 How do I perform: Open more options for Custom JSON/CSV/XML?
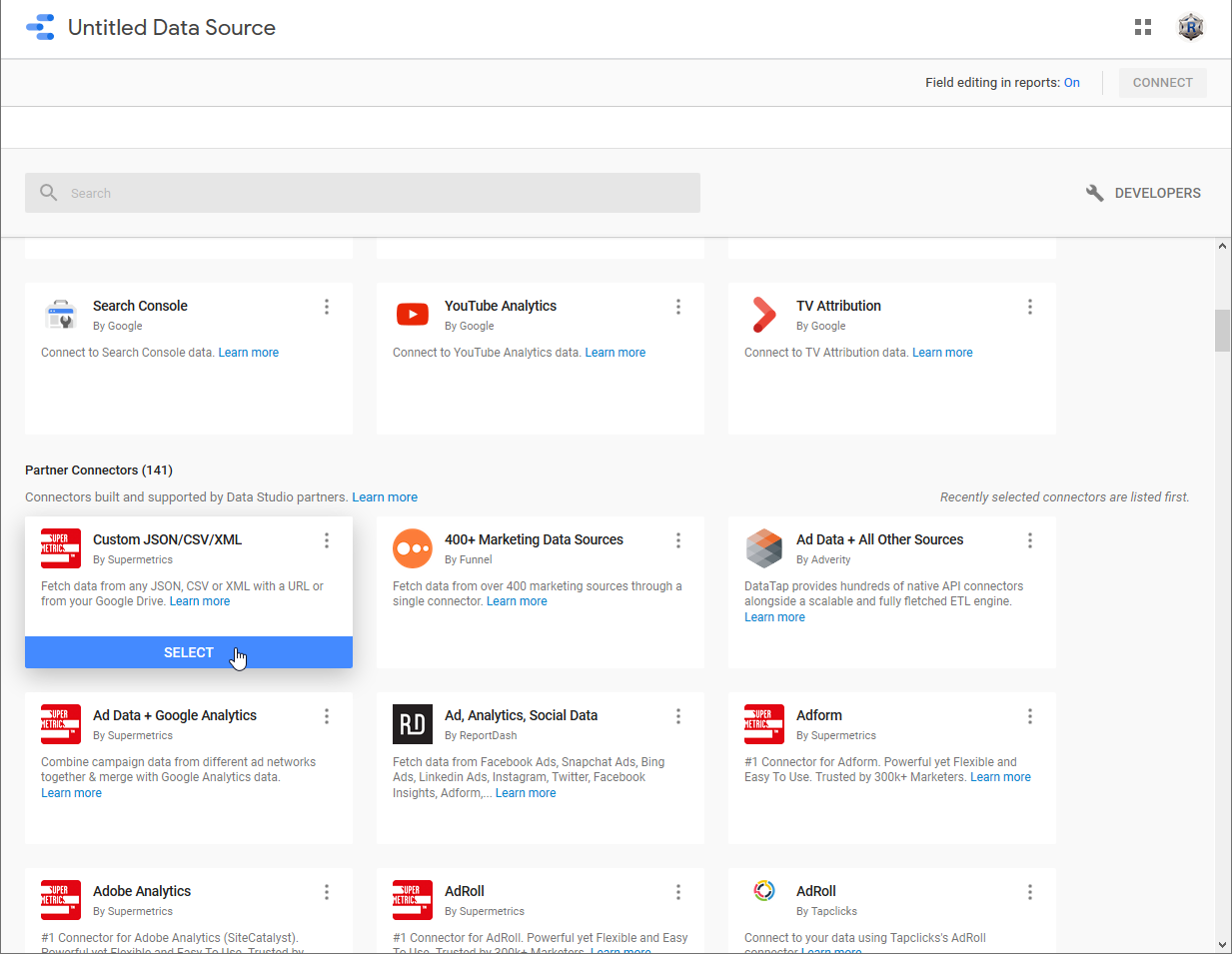pos(327,540)
